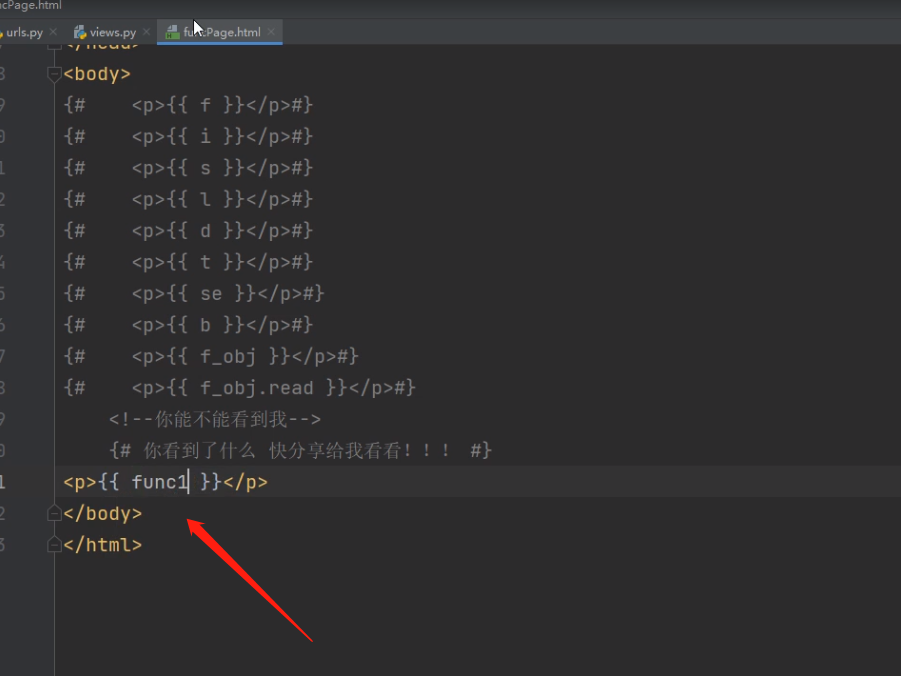The height and width of the screenshot is (676, 901).
Task: Click the commented line with {{ b }}
Action: pyautogui.click(x=188, y=325)
